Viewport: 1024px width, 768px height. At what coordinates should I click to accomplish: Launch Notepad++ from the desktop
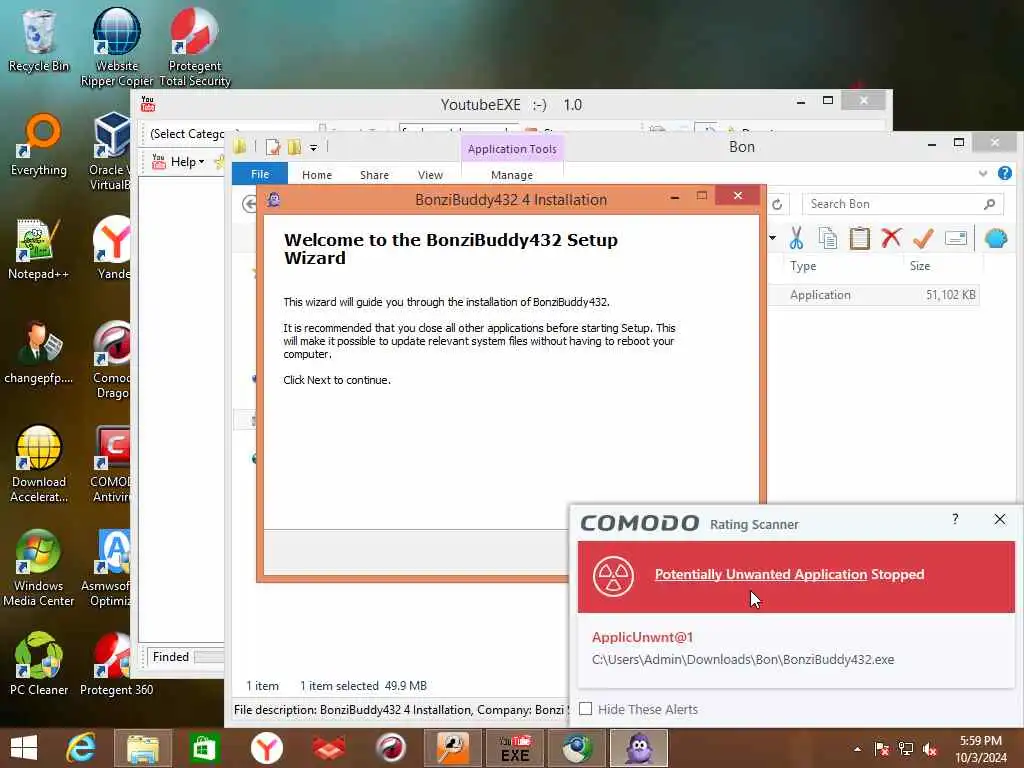tap(39, 249)
